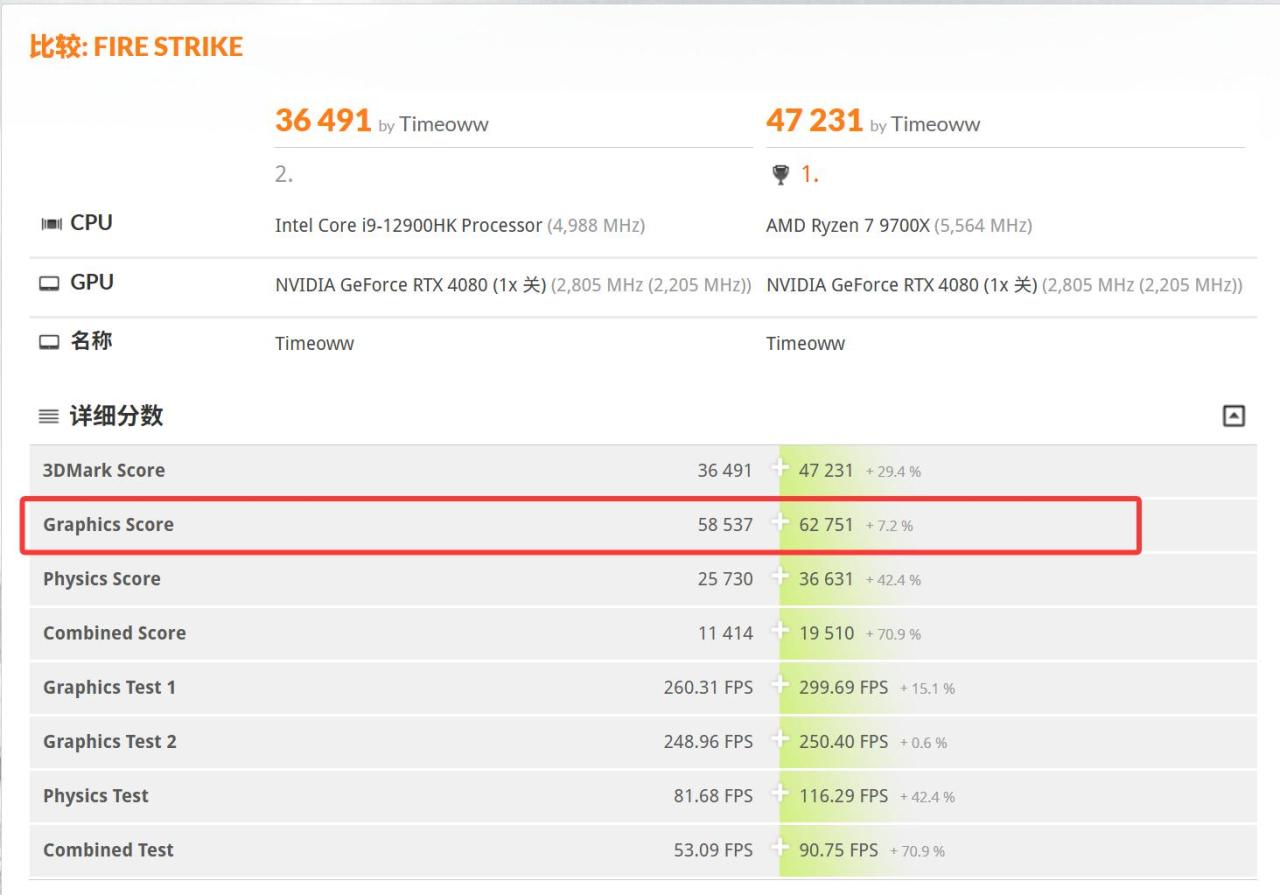1280x895 pixels.
Task: Click the AMD Ryzen 7 9700X link
Action: 847,225
